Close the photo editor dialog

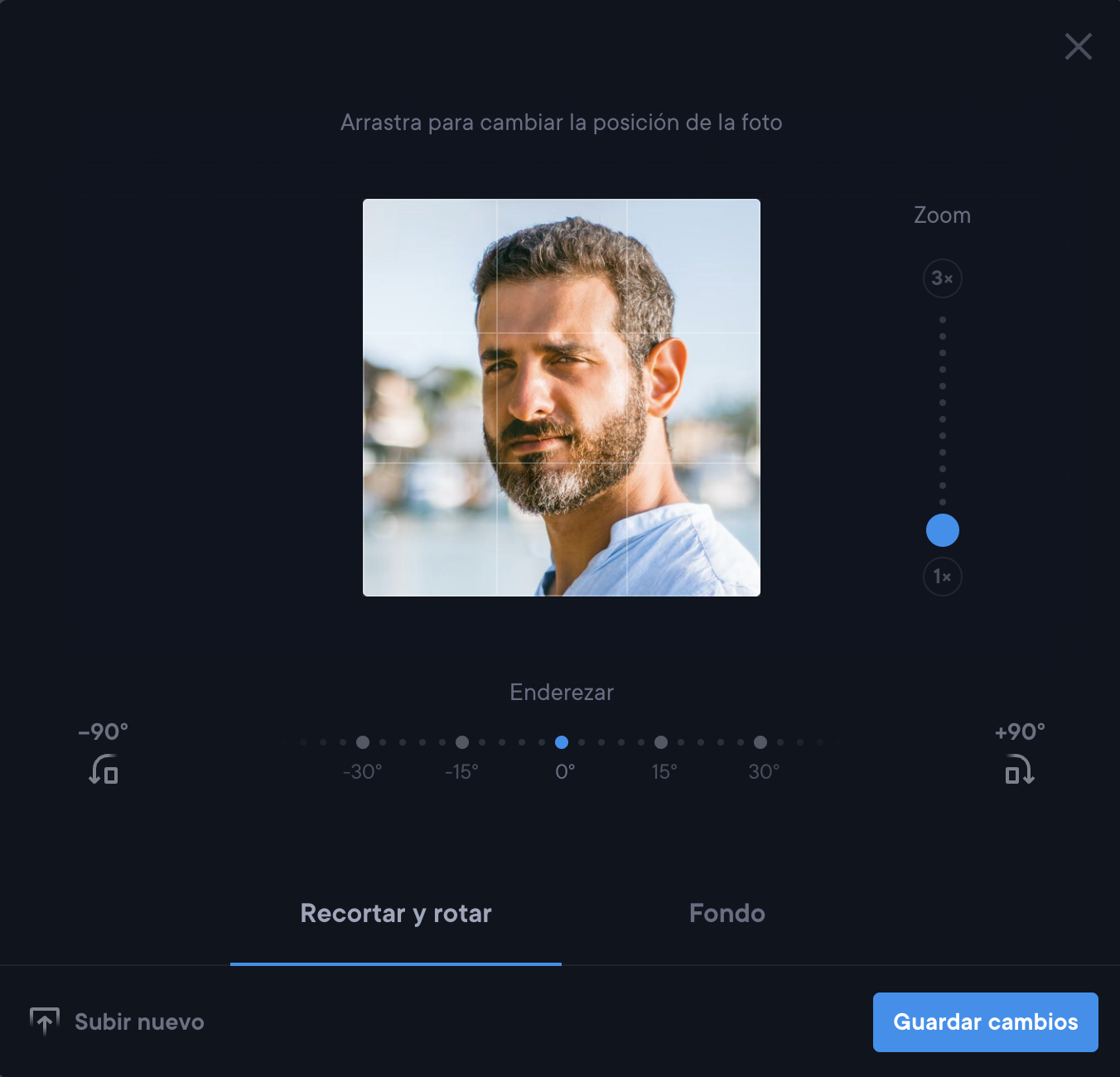click(x=1078, y=46)
